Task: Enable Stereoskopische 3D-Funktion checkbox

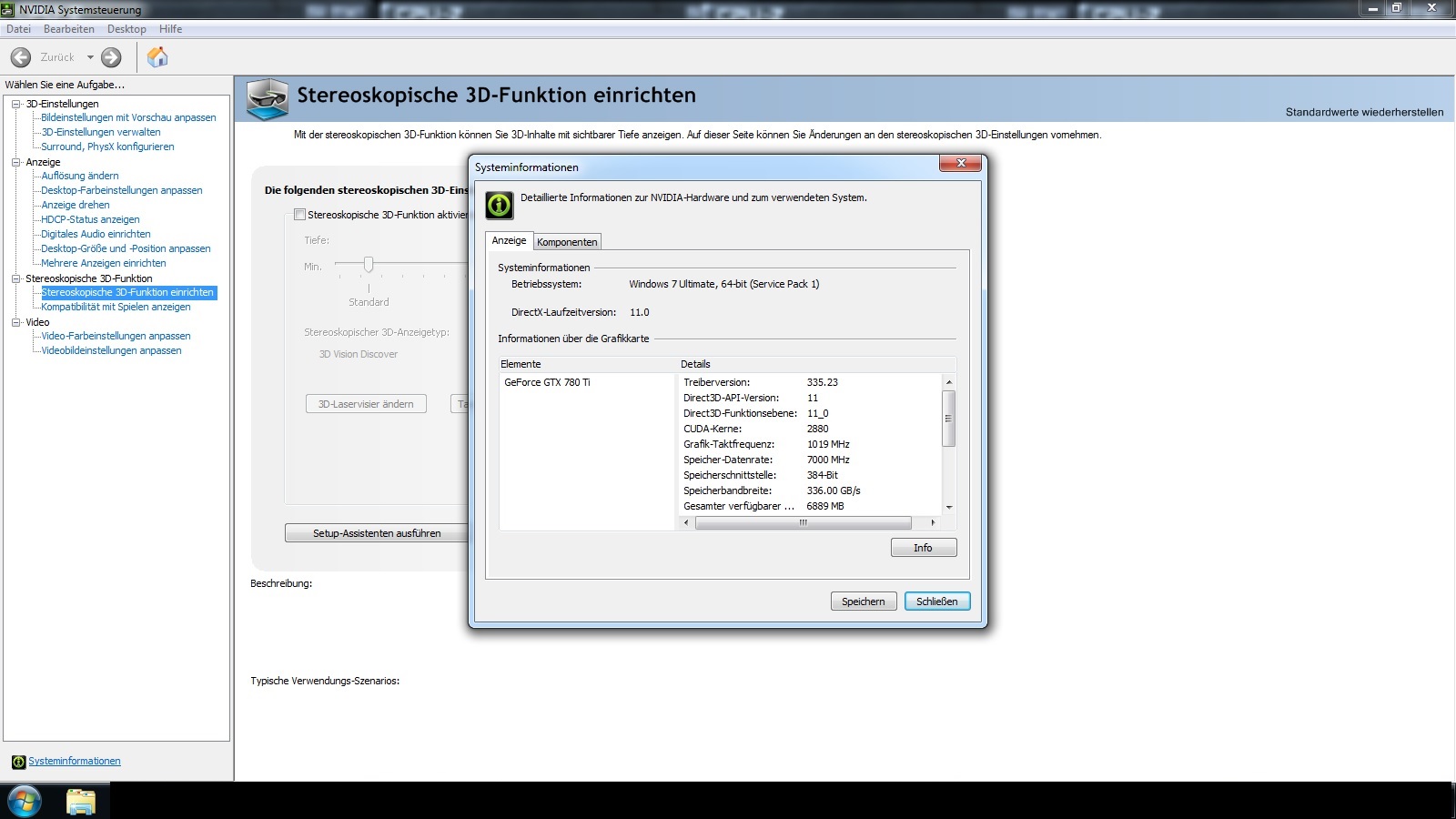Action: click(x=299, y=215)
